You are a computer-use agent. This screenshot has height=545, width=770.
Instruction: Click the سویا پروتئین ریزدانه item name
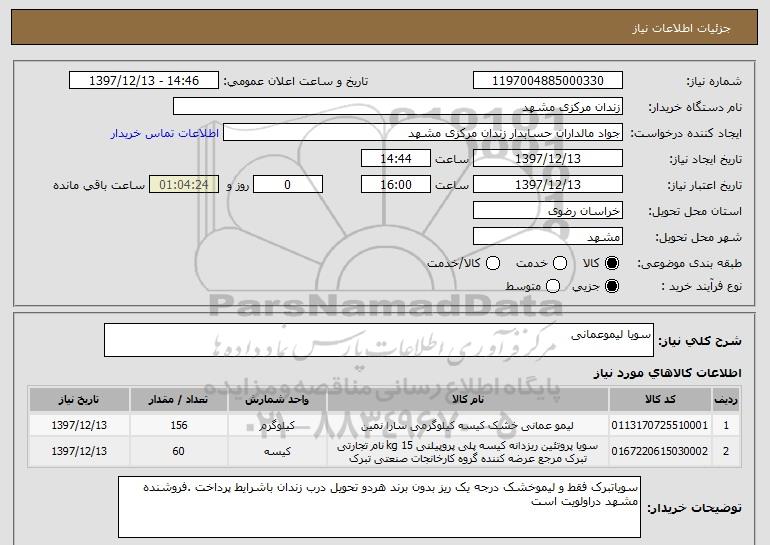pyautogui.click(x=468, y=452)
